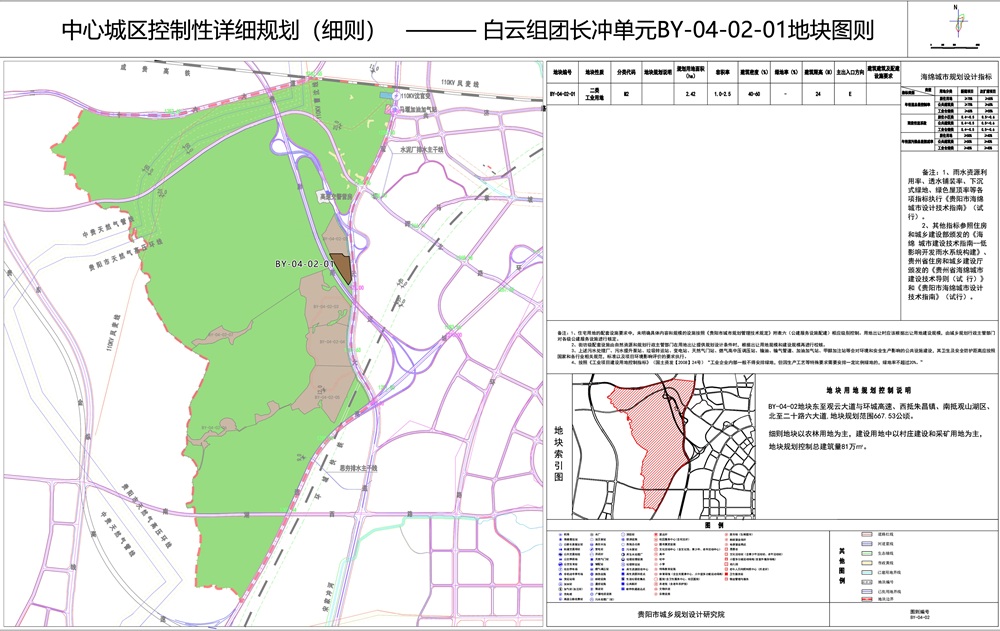
Task: Click the blue rectangle beside 110KV沈官变
Action: [x=385, y=95]
